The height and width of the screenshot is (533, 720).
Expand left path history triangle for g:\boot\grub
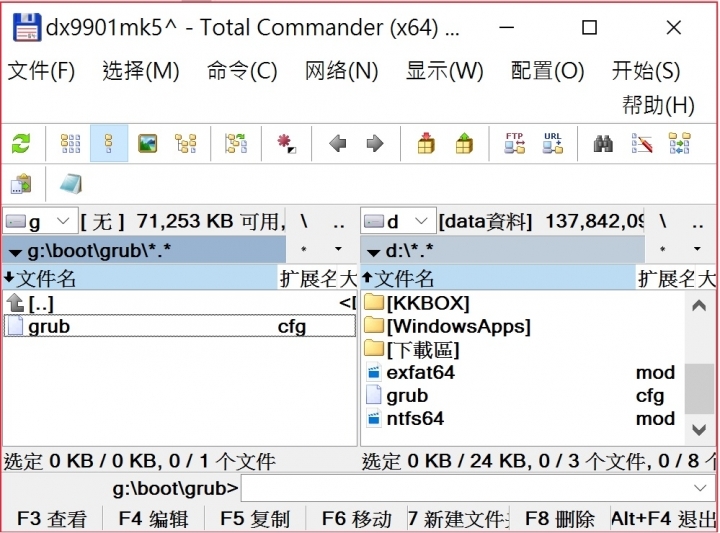coord(15,252)
